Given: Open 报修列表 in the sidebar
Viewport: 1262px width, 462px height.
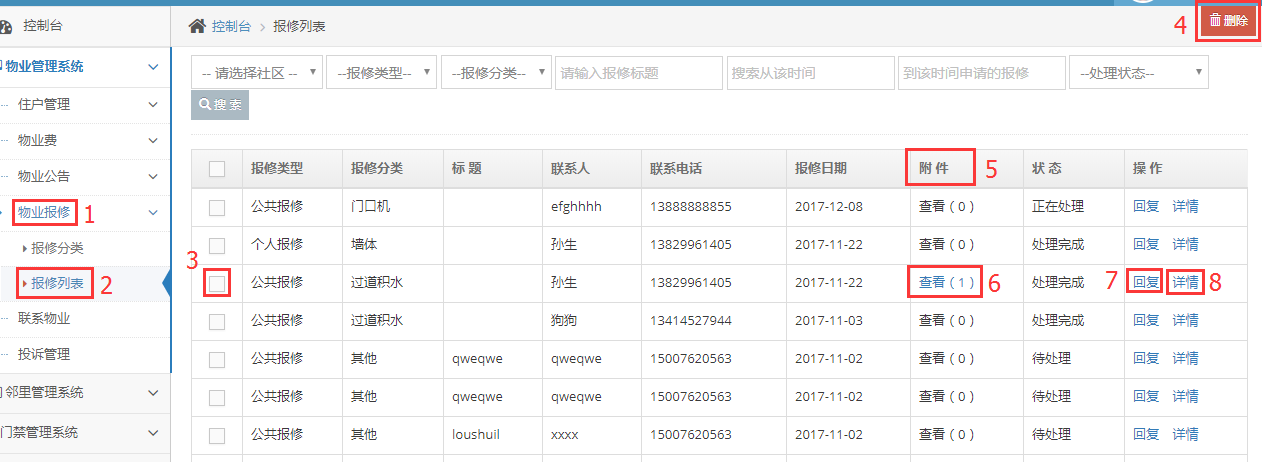Looking at the screenshot, I should coord(57,284).
